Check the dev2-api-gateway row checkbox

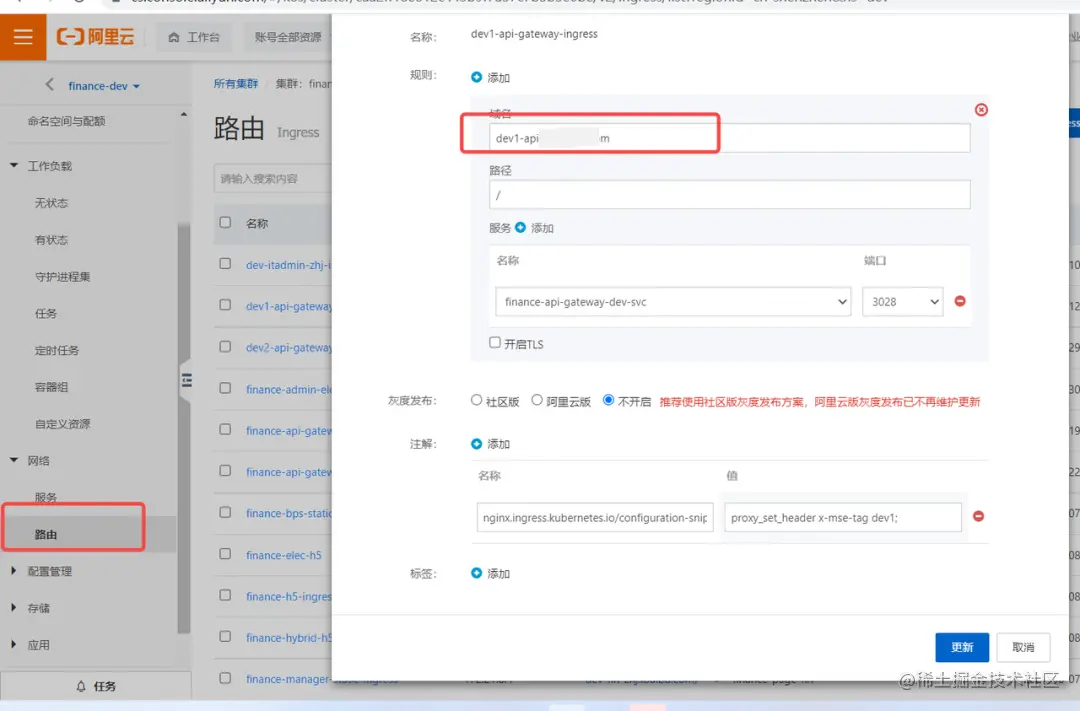pyautogui.click(x=225, y=347)
